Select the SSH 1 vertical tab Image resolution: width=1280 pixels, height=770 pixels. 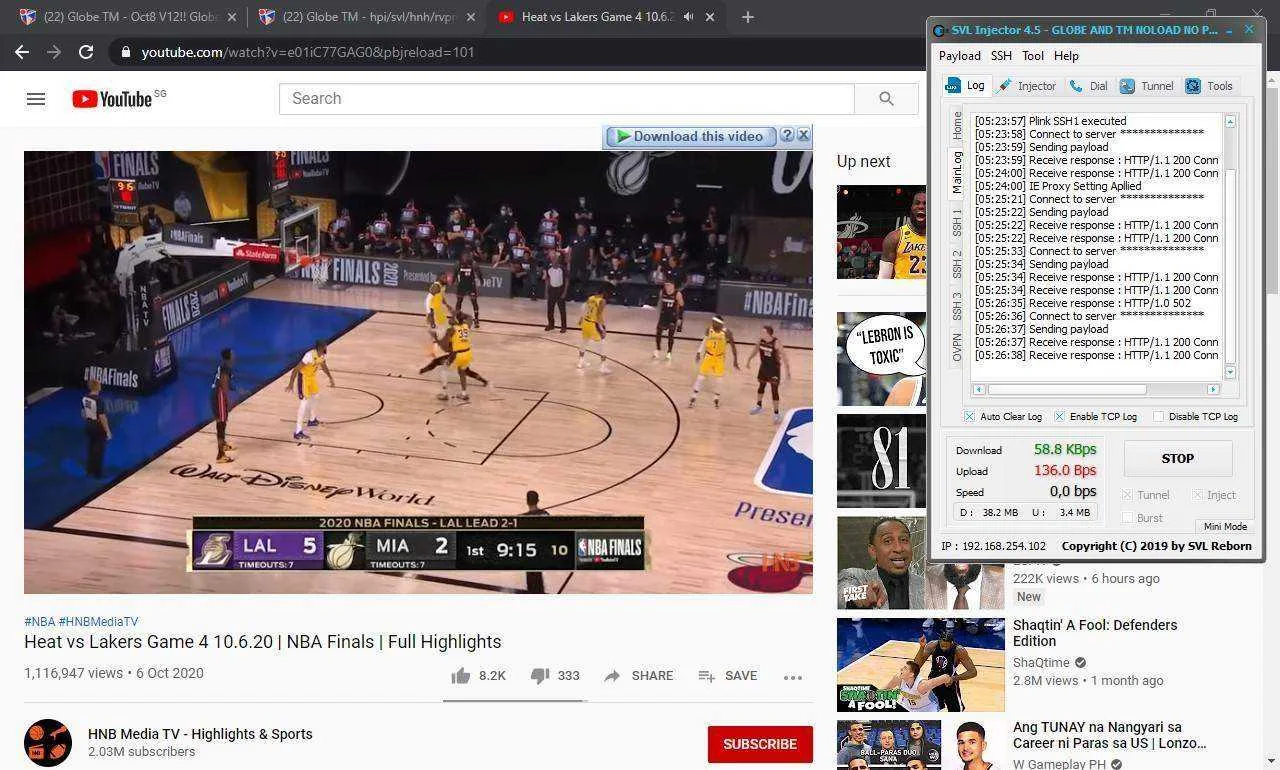[x=957, y=224]
